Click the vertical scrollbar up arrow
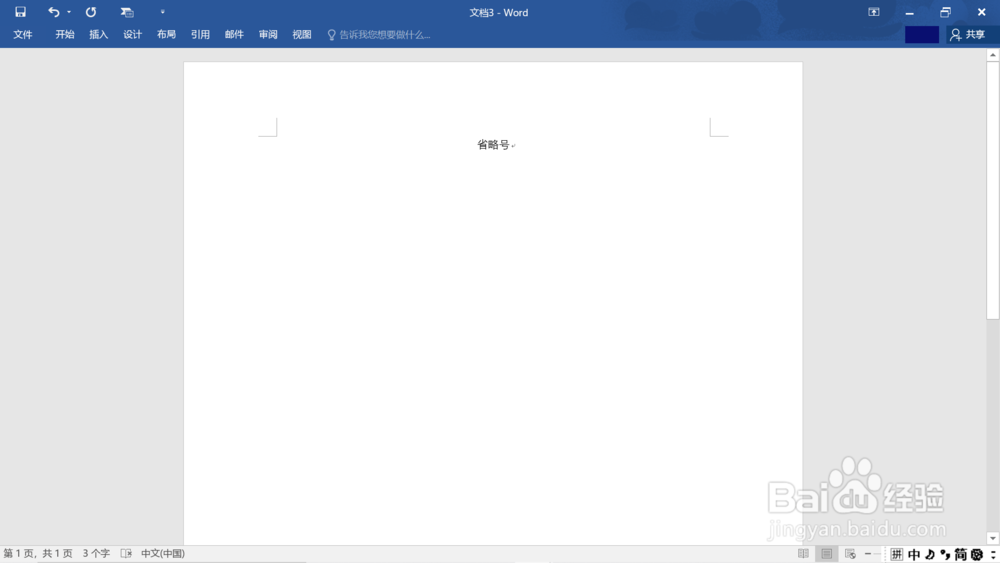The height and width of the screenshot is (563, 1000). [992, 55]
